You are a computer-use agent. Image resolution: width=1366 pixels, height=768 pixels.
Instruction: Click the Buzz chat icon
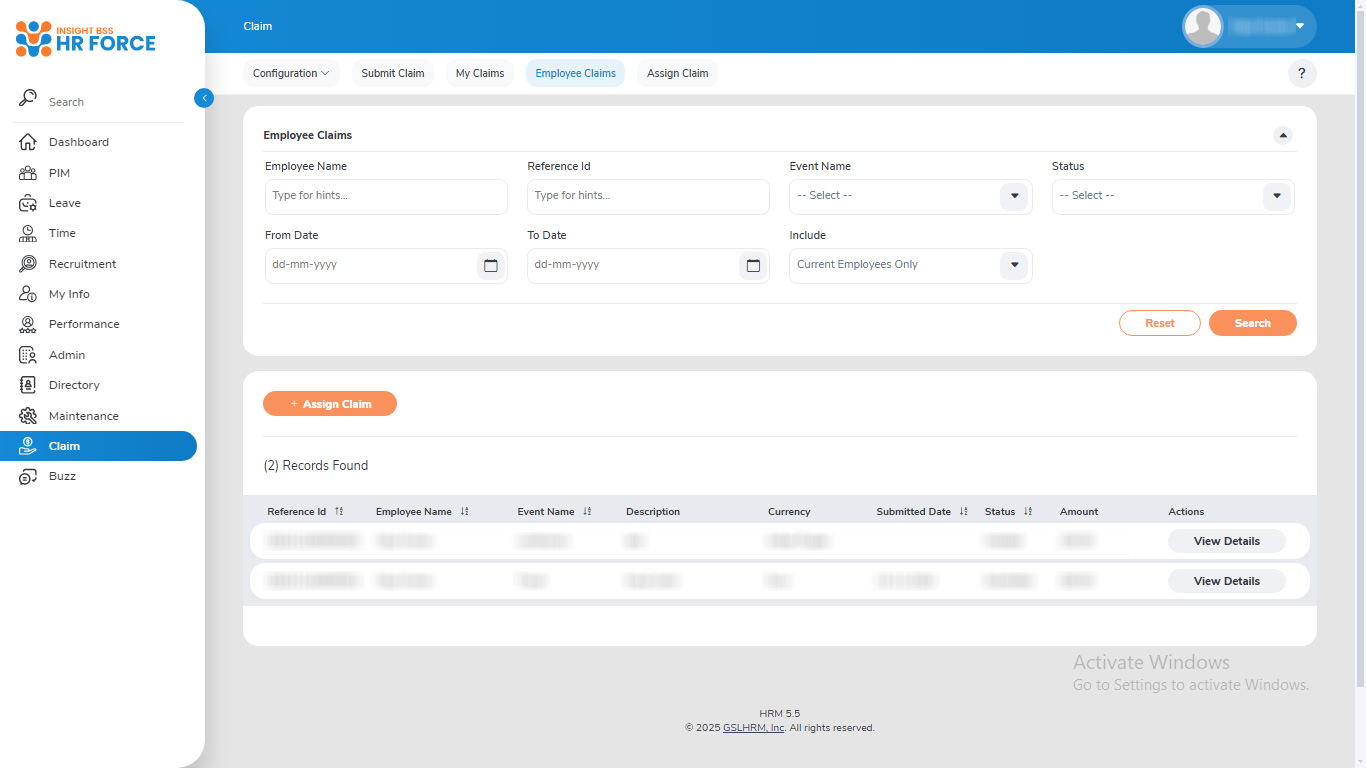28,477
